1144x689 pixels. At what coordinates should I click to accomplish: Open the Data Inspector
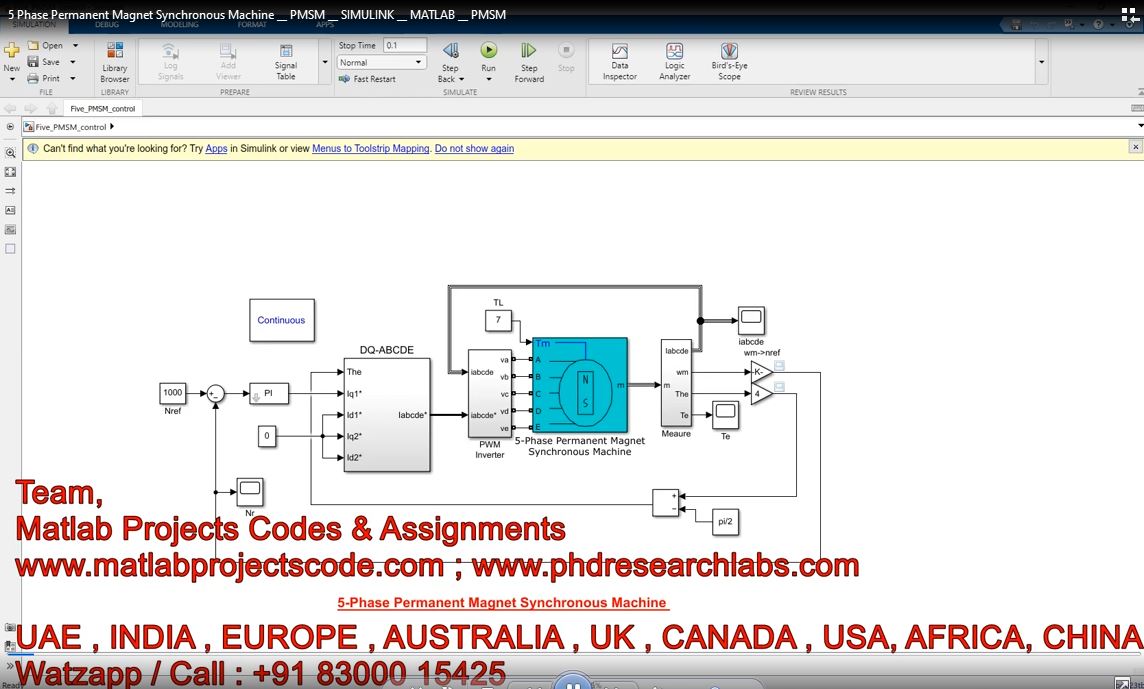[619, 60]
